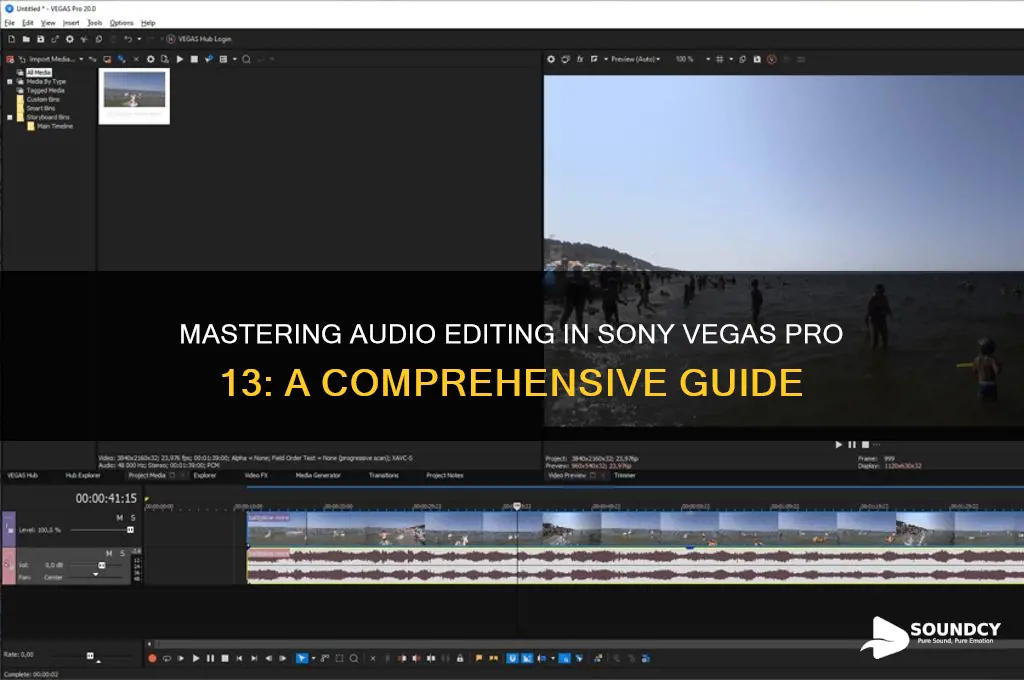This screenshot has width=1024, height=680.
Task: Open Video Output FX (fx) in preview toolbar
Action: click(580, 59)
